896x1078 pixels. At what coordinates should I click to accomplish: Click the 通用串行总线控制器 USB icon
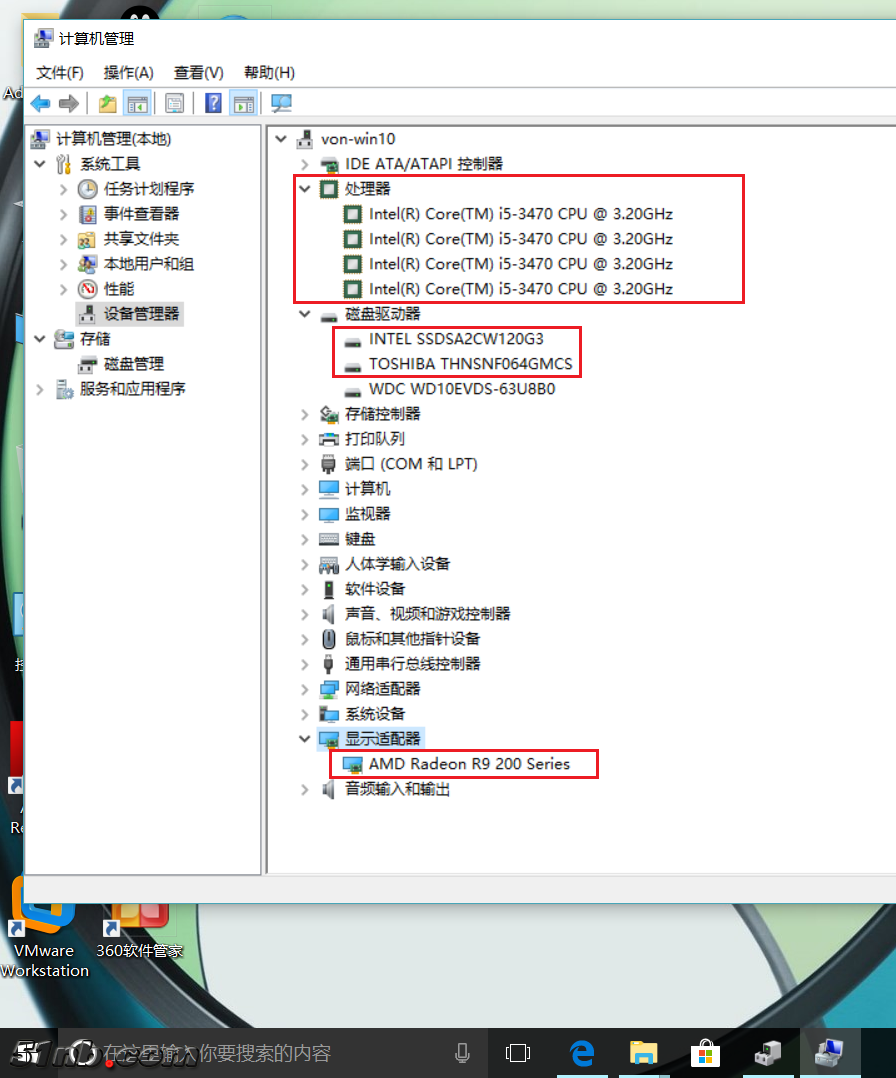tap(329, 664)
